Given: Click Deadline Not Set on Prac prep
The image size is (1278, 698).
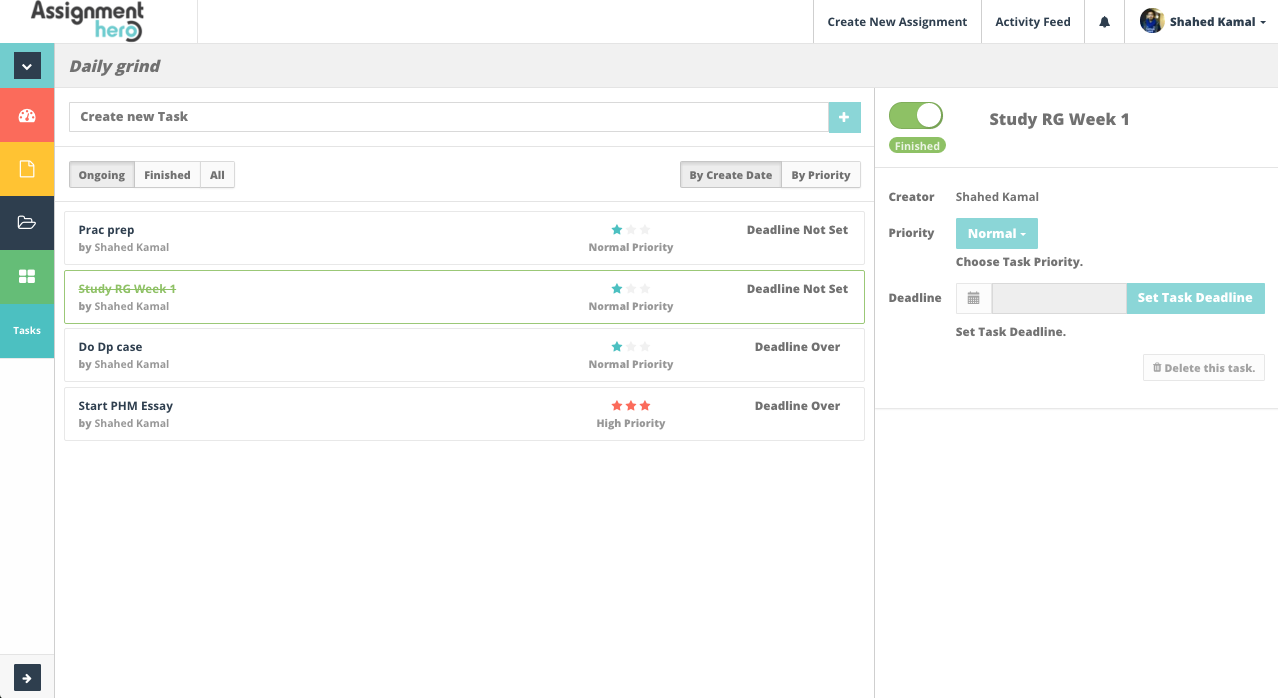Looking at the screenshot, I should pyautogui.click(x=797, y=230).
